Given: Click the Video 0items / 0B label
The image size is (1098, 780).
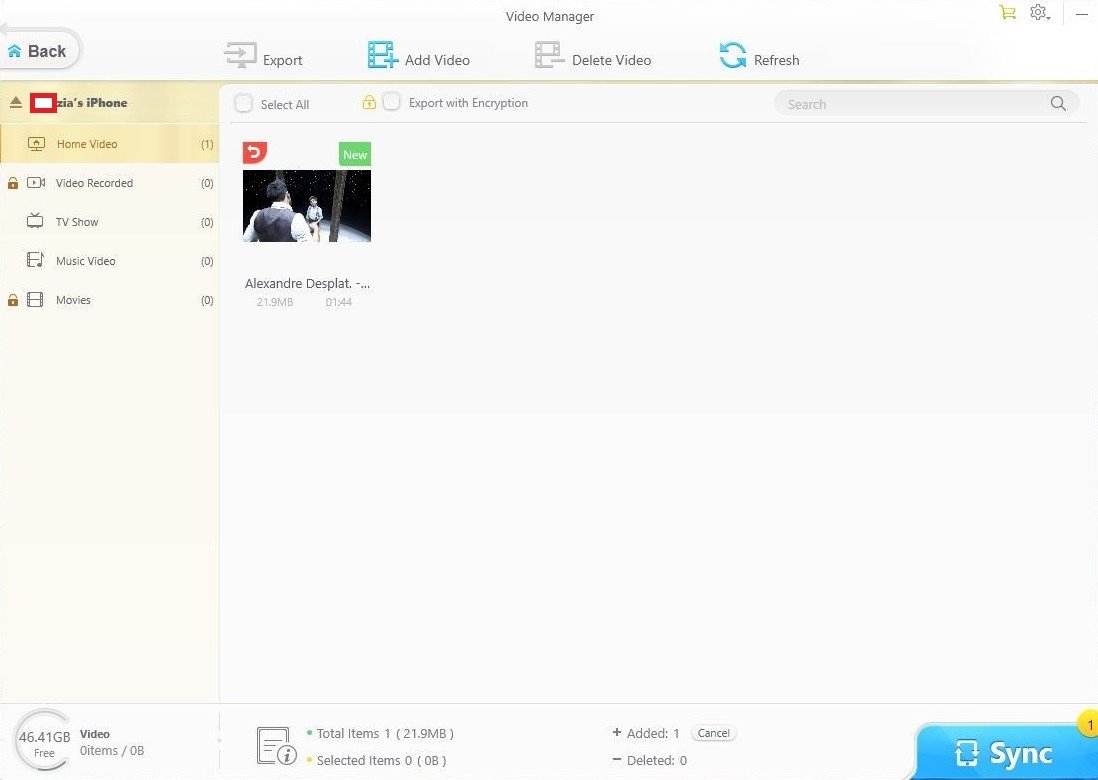Looking at the screenshot, I should coord(112,742).
